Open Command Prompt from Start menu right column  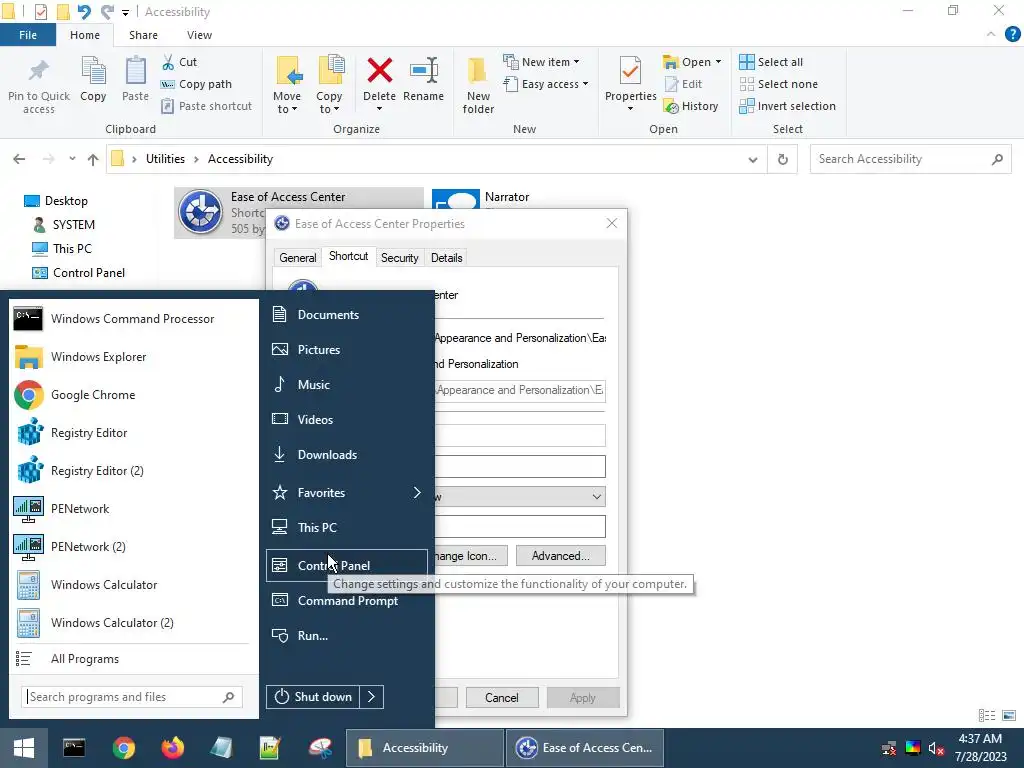(x=347, y=600)
